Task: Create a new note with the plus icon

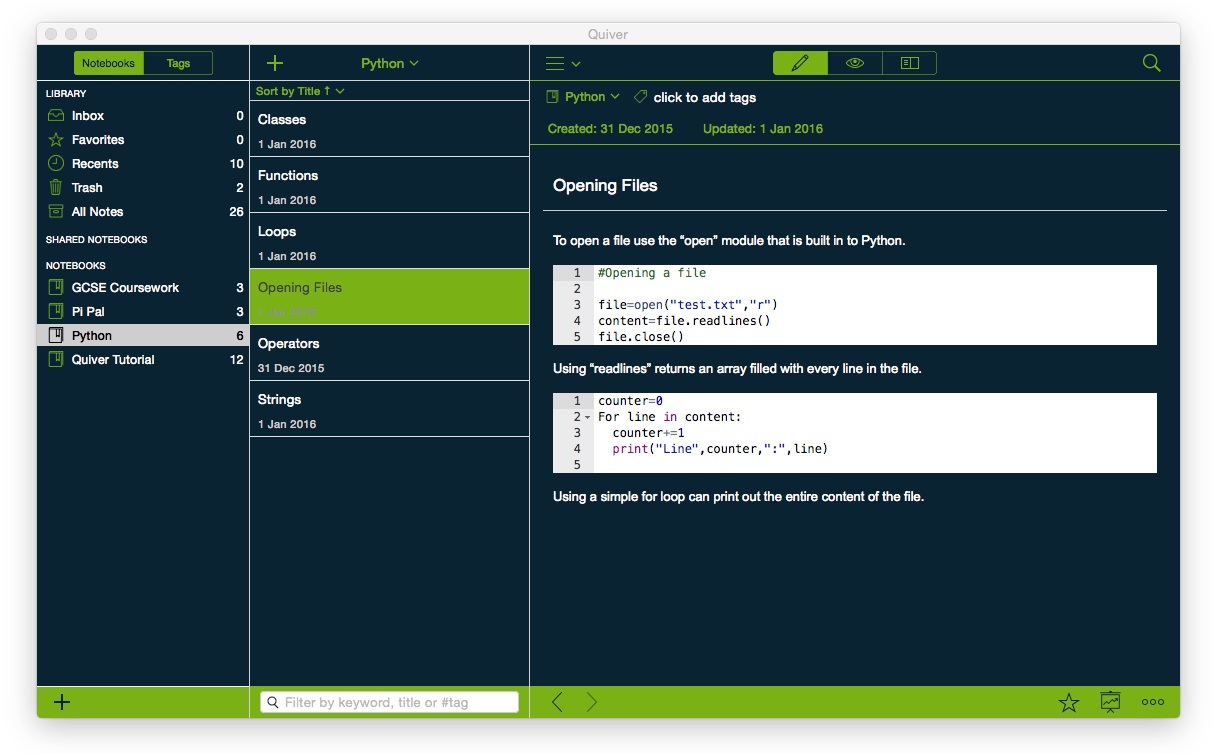Action: tap(275, 63)
